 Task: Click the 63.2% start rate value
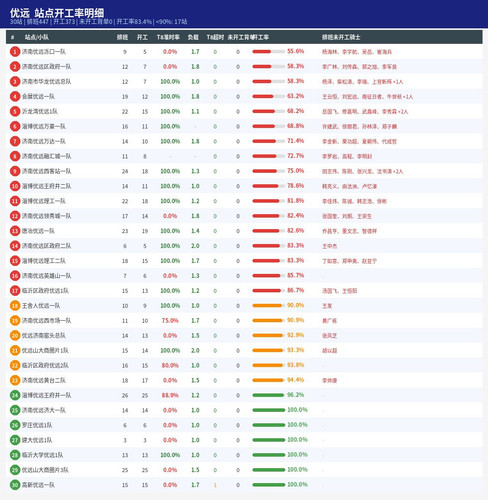(296, 96)
